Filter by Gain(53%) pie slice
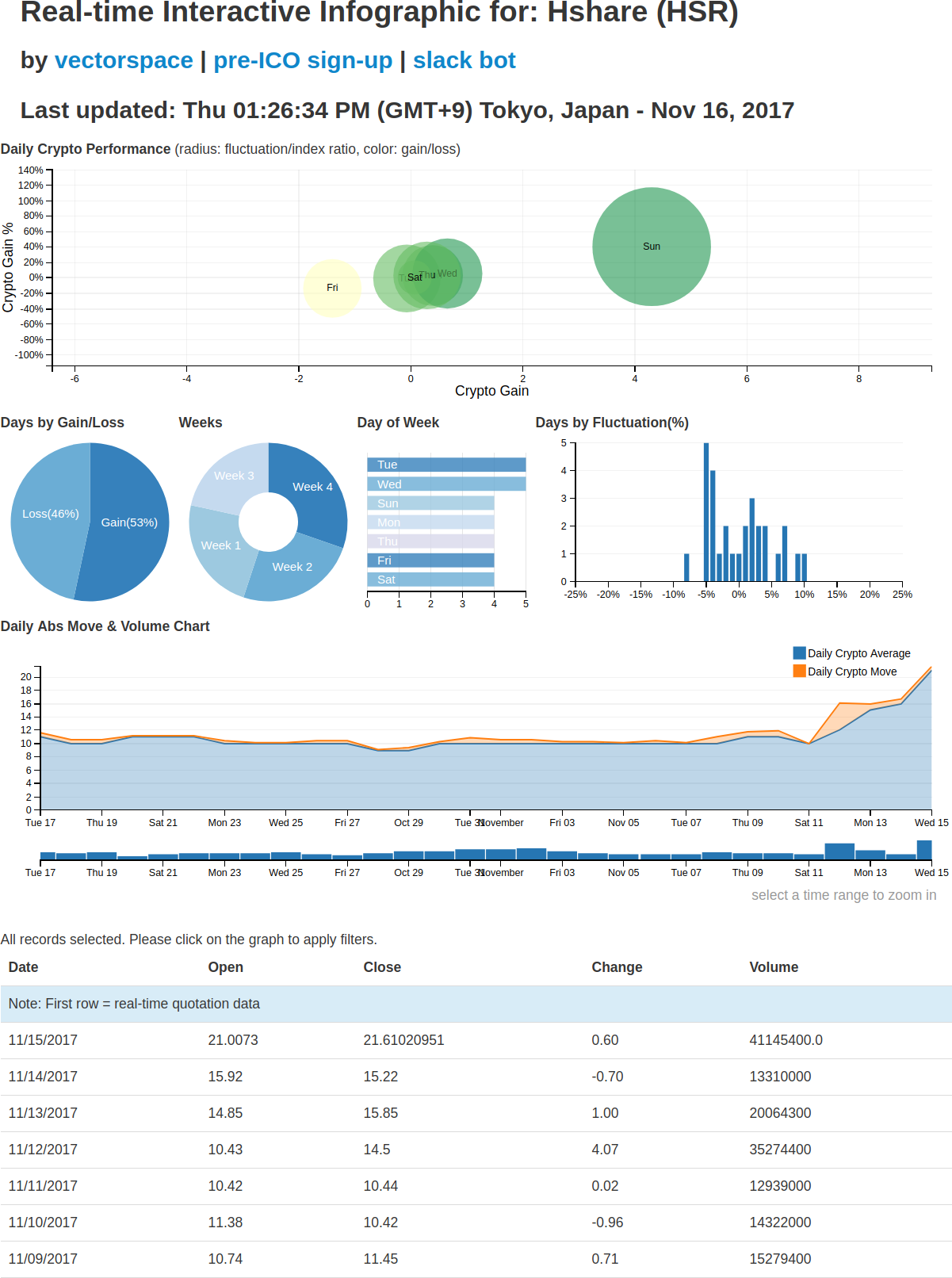 click(127, 522)
